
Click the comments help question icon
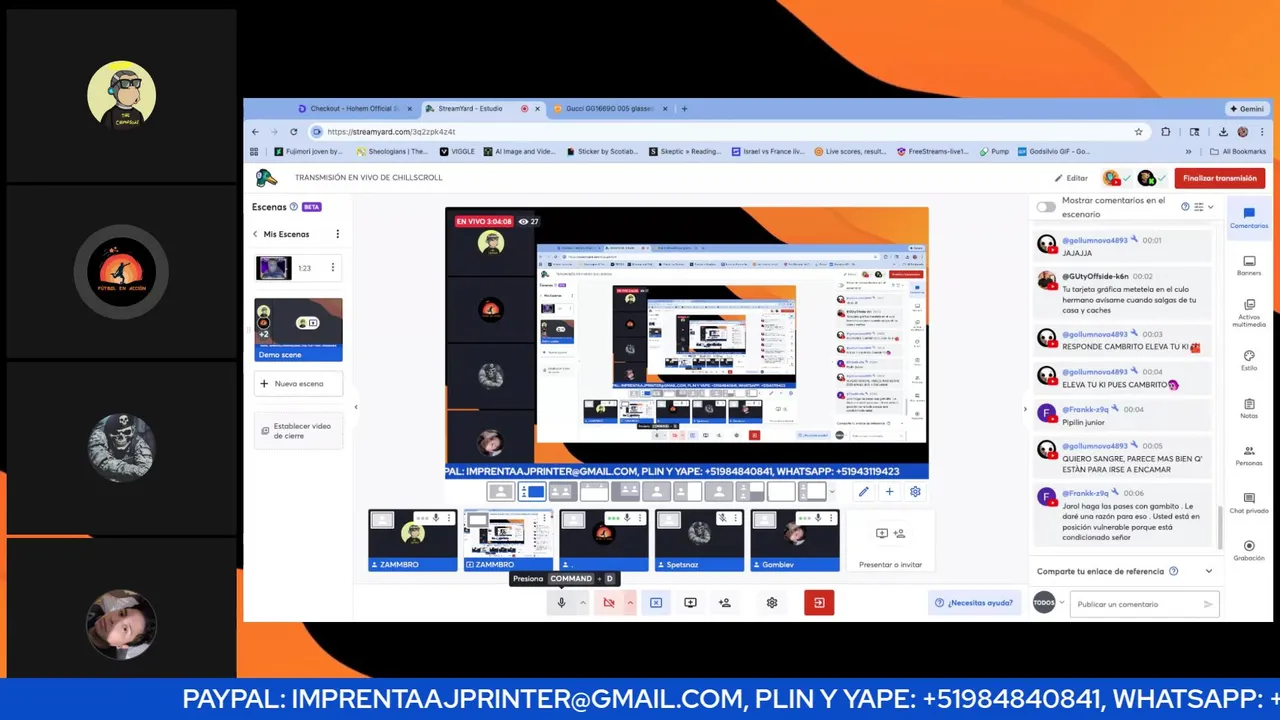coord(1185,207)
